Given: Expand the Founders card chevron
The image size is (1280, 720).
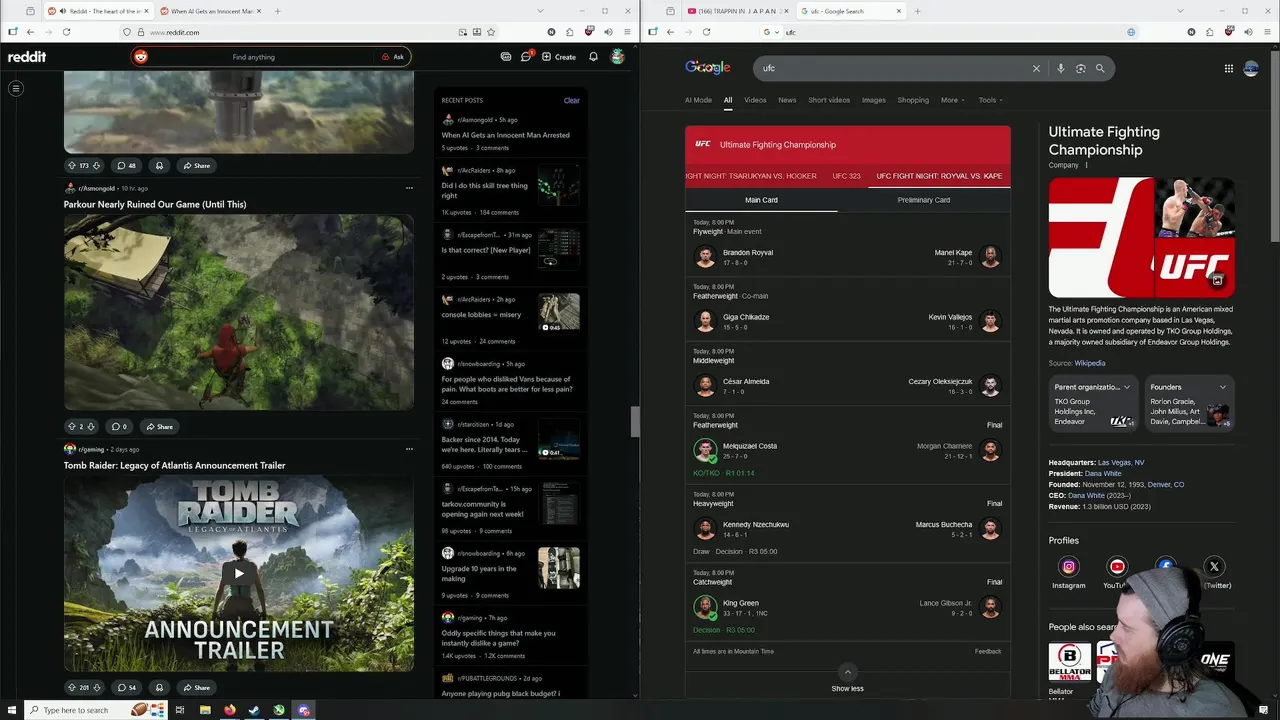Looking at the screenshot, I should (1222, 387).
